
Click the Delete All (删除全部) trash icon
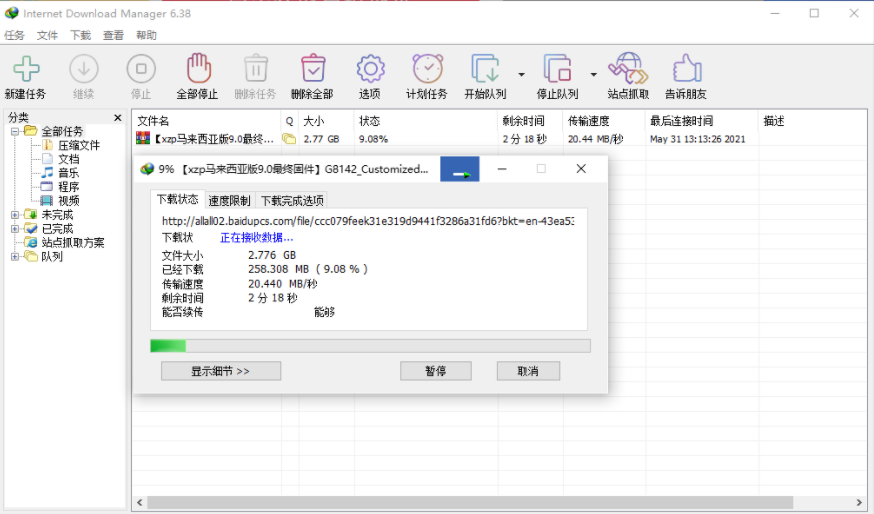tap(311, 69)
